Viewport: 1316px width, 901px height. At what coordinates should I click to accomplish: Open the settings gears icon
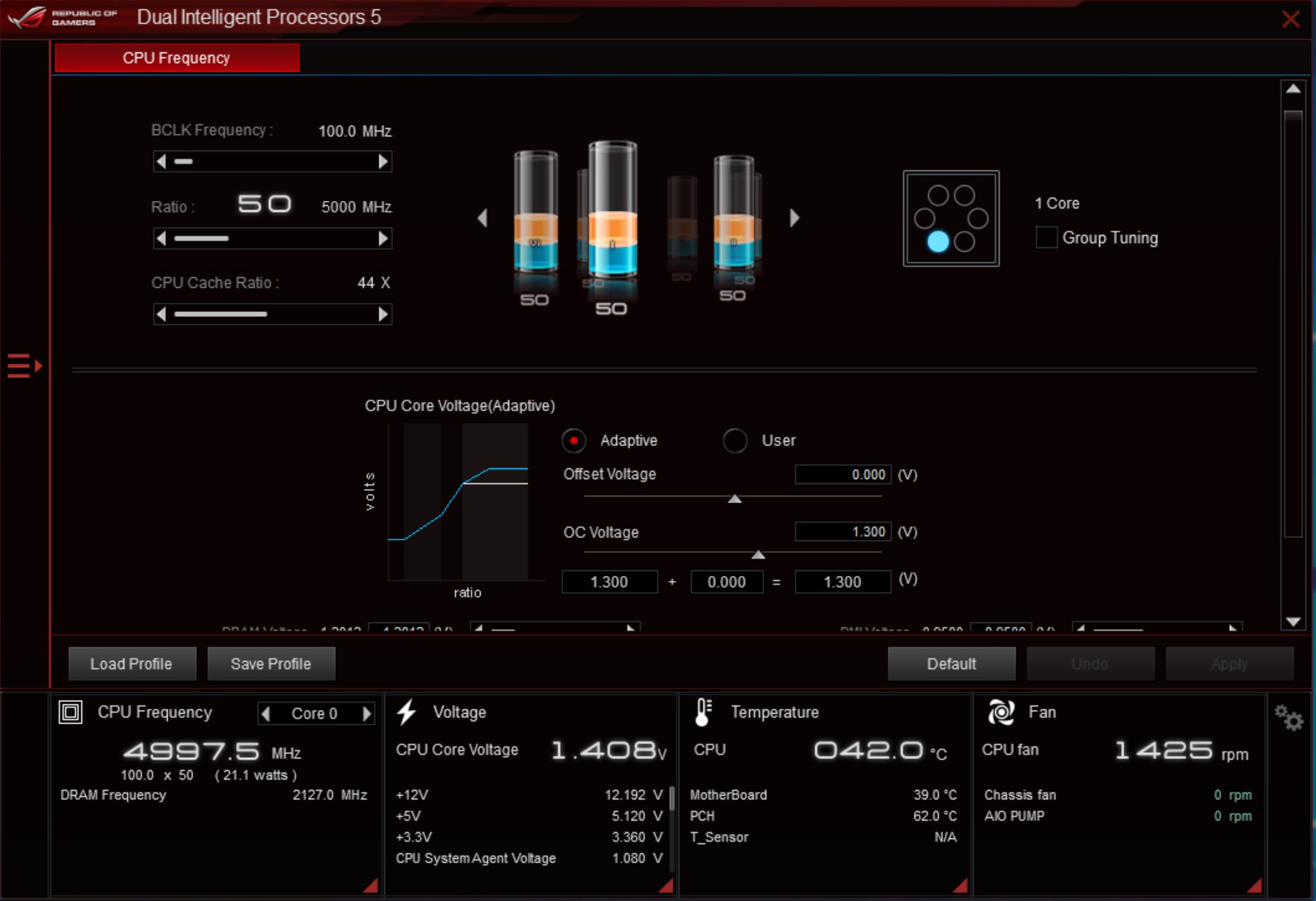click(x=1288, y=717)
